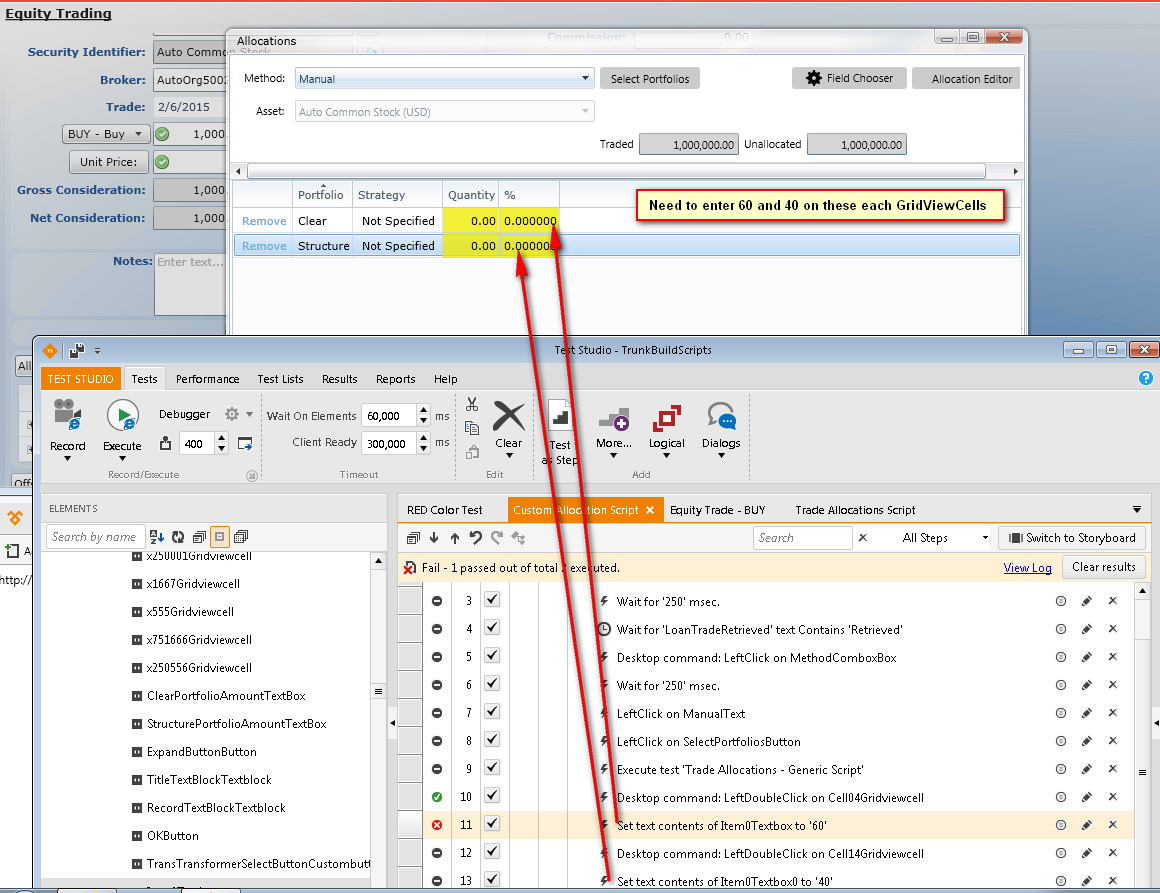Delete step 5 with its X icon
The image size is (1160, 893).
pos(1113,657)
